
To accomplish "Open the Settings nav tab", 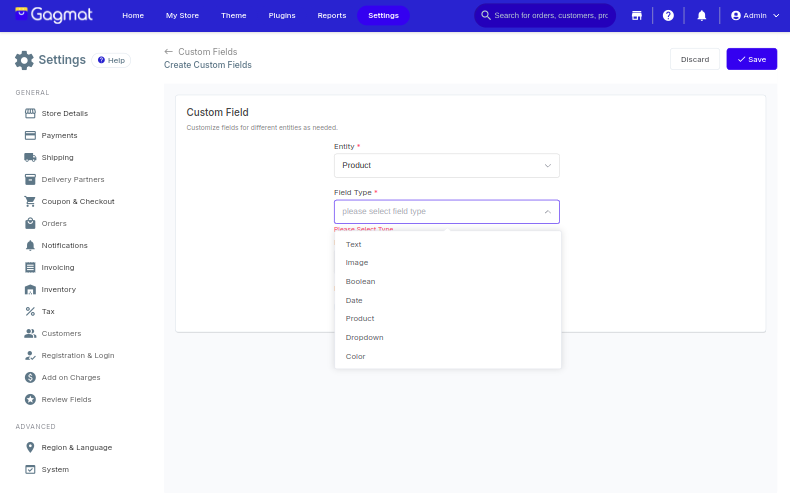I will [383, 16].
